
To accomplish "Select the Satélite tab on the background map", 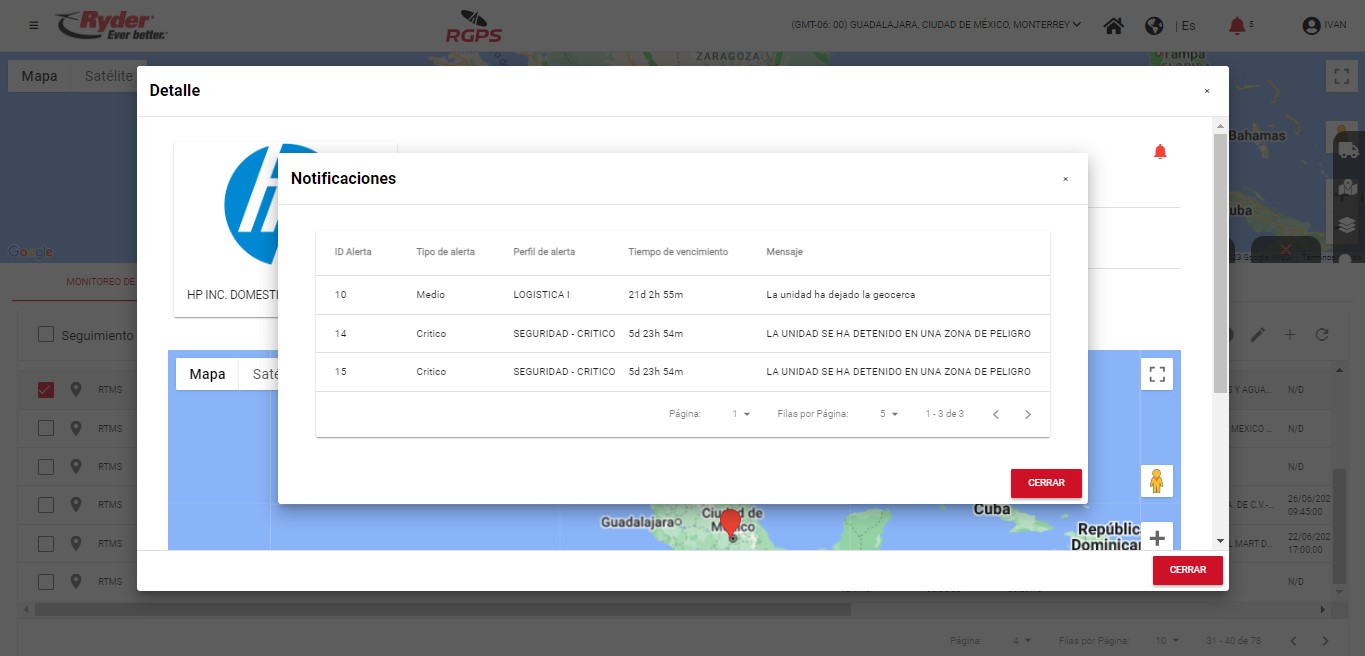I will coord(108,76).
